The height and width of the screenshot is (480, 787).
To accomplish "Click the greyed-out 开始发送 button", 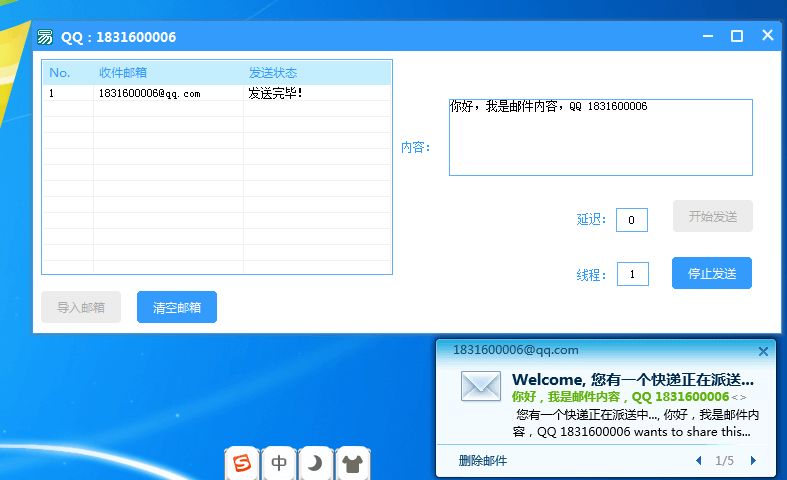I will (x=713, y=216).
